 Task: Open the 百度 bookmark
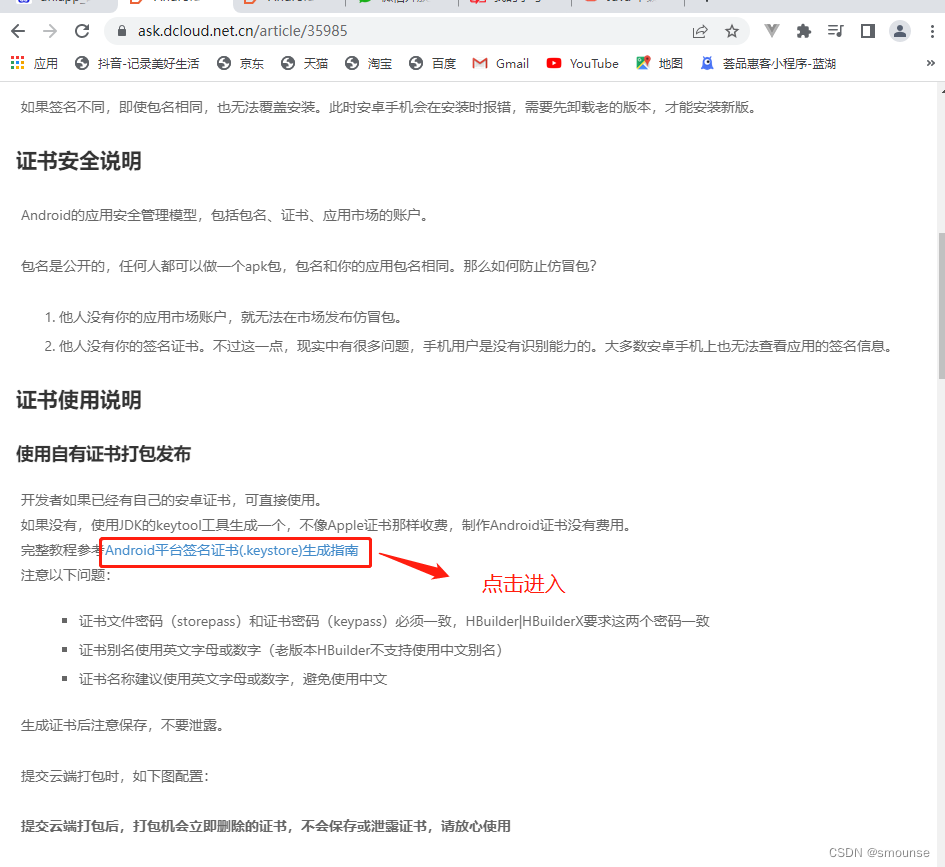click(432, 63)
